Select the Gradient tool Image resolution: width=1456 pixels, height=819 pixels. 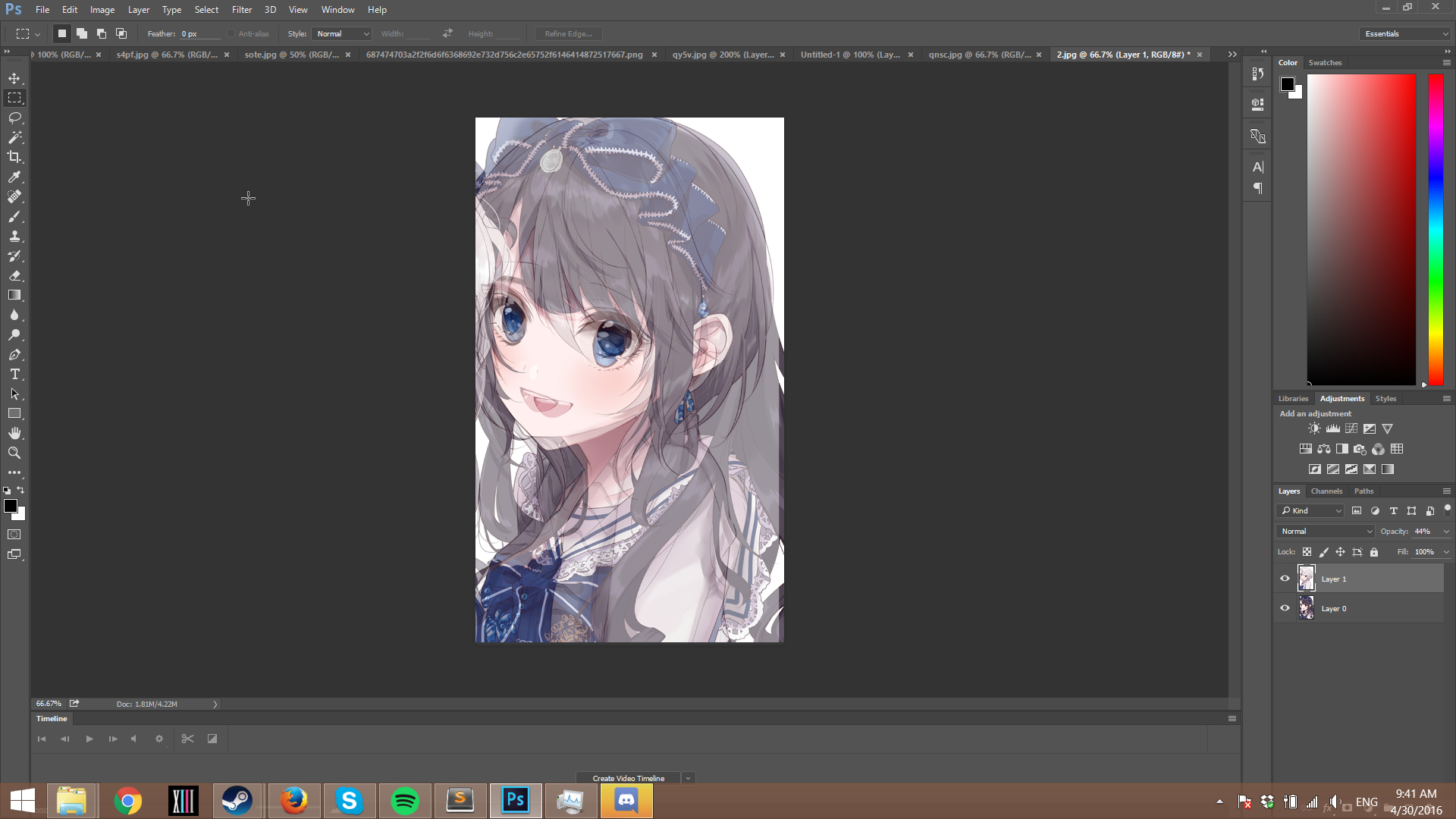[x=14, y=295]
